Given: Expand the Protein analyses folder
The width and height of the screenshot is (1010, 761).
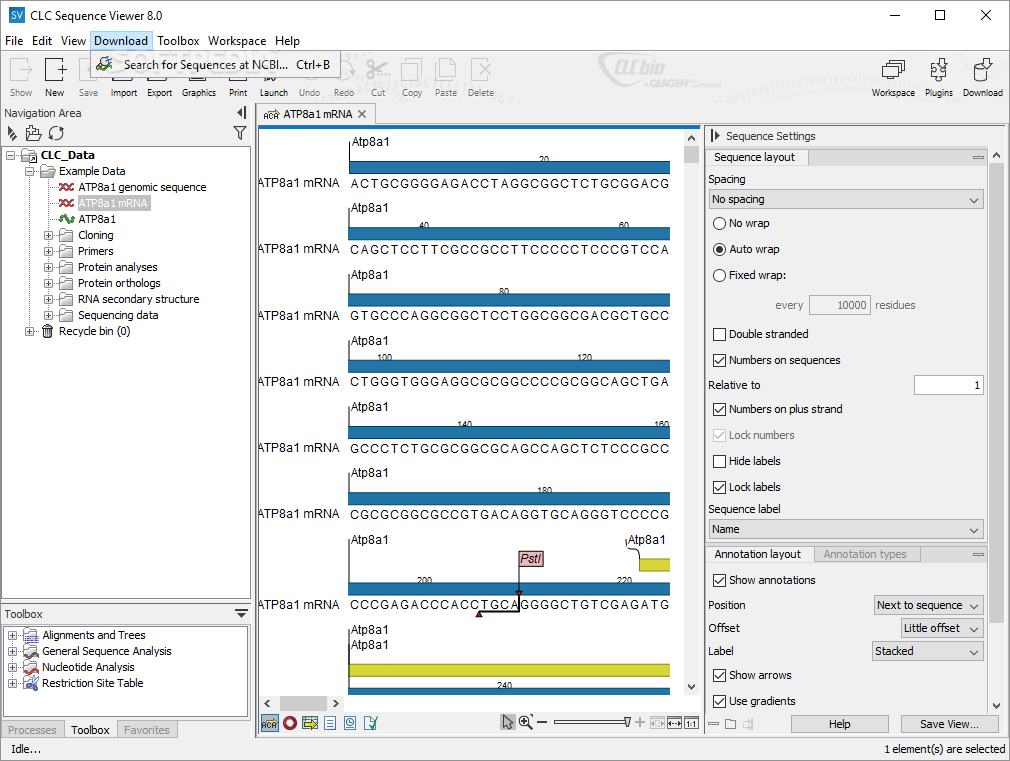Looking at the screenshot, I should pyautogui.click(x=48, y=267).
